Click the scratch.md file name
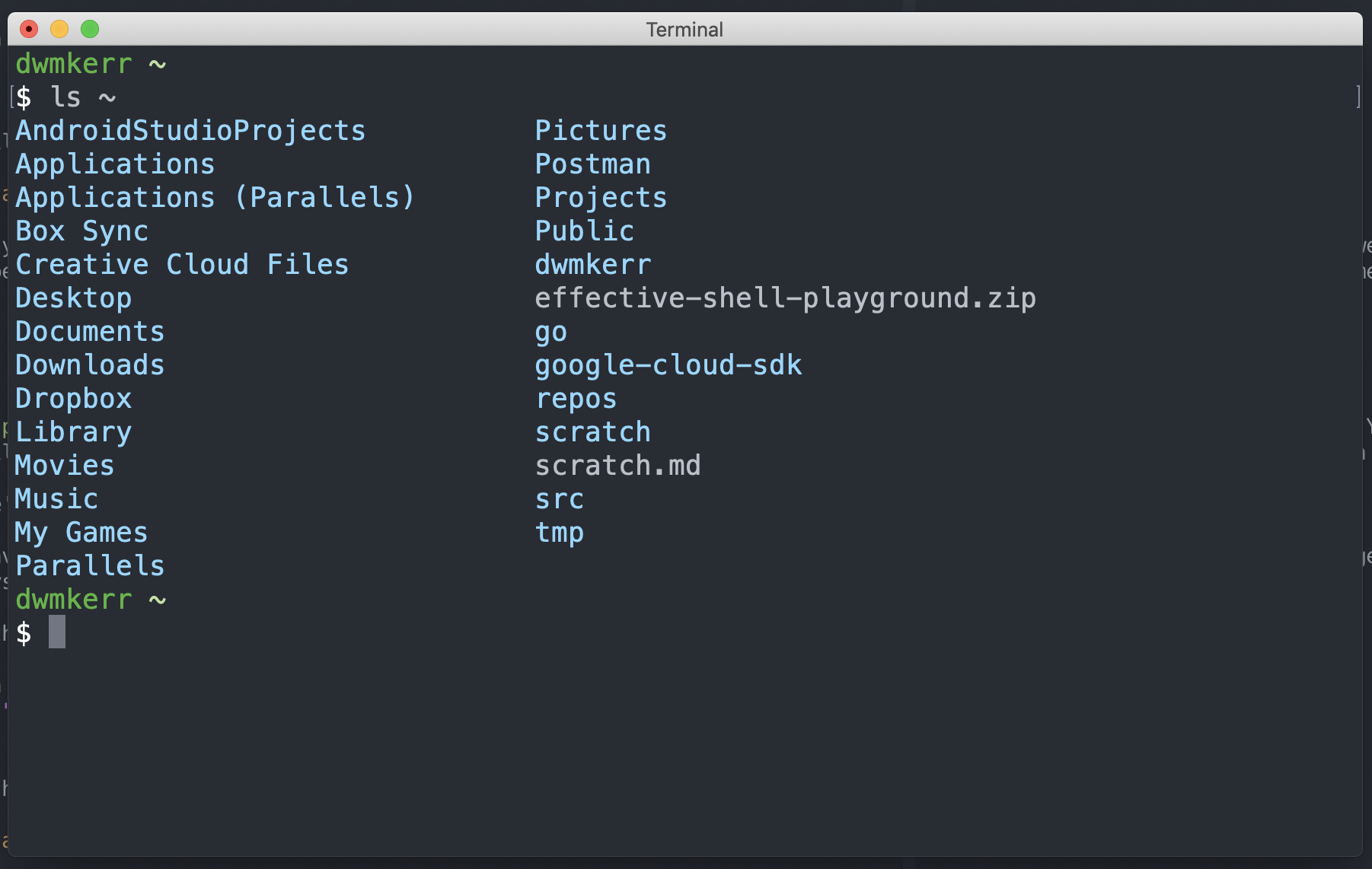The image size is (1372, 869). (x=617, y=466)
